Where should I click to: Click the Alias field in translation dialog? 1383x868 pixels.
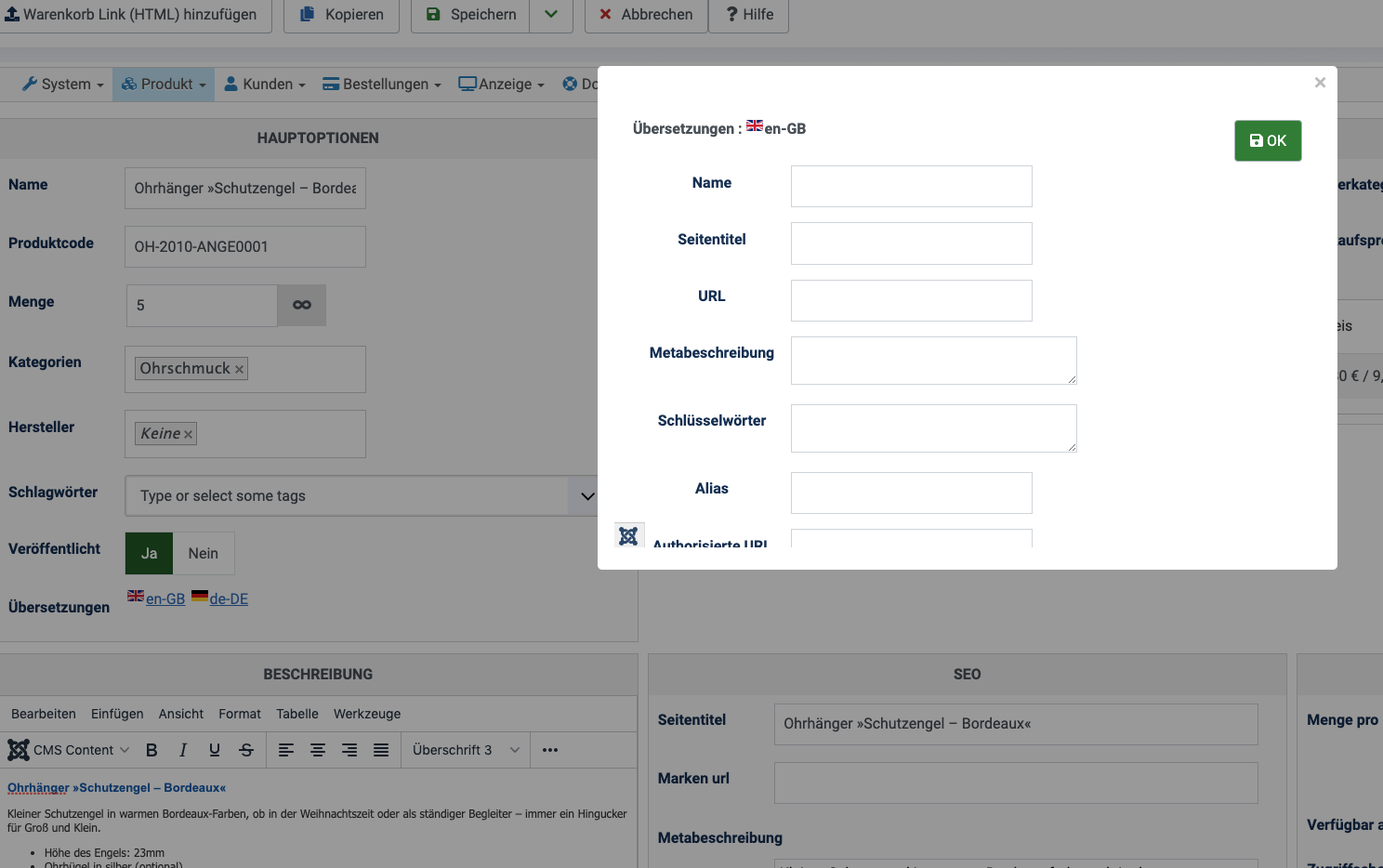(x=911, y=493)
